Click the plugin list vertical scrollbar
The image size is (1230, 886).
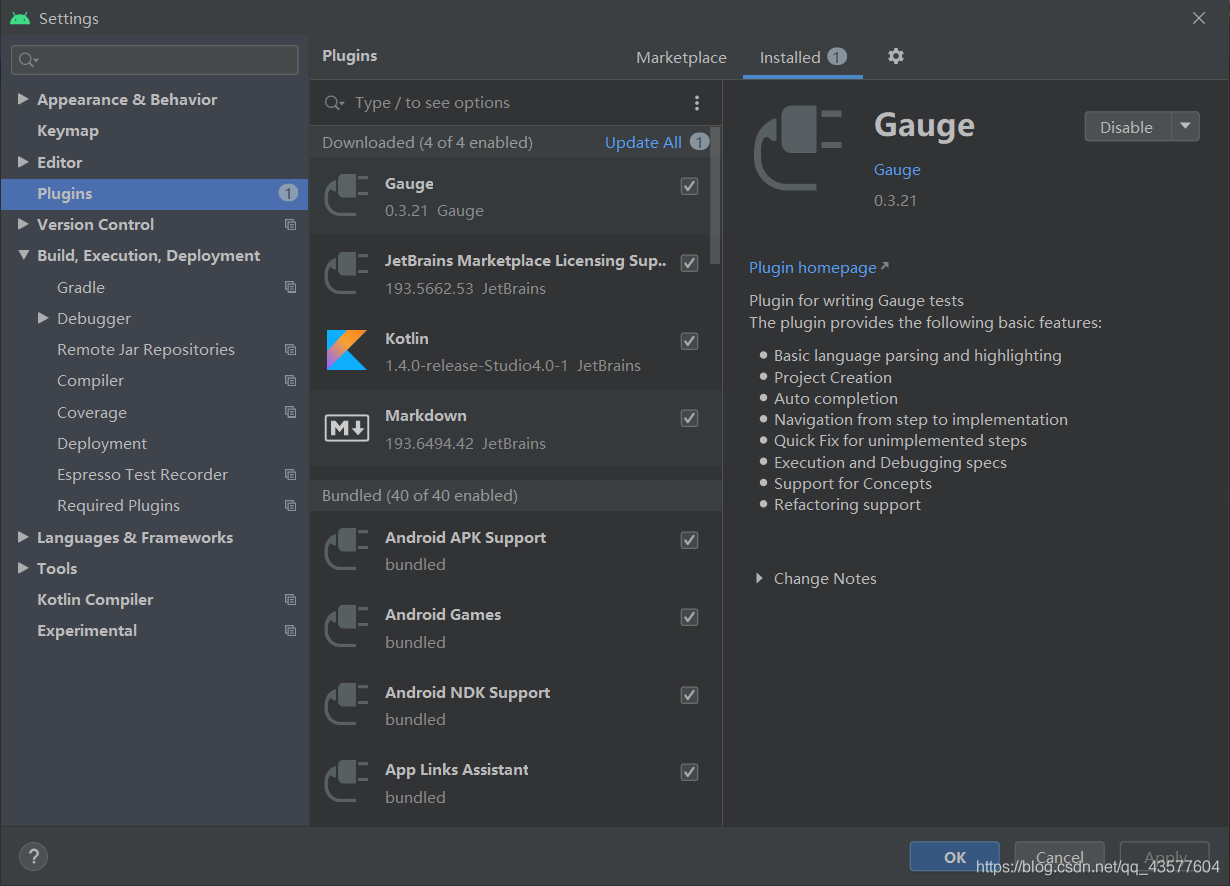point(715,195)
